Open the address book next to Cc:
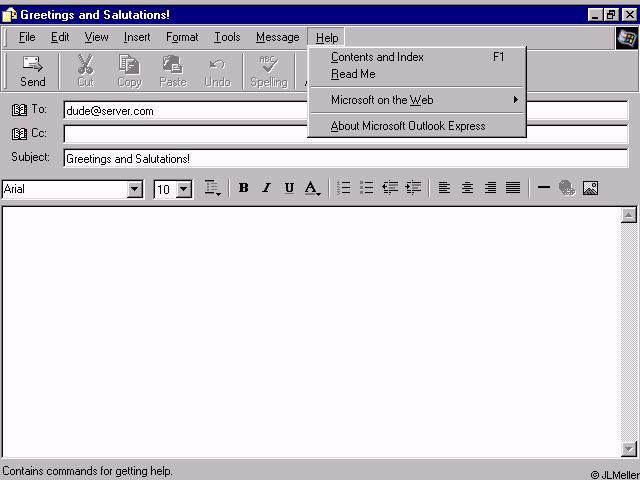The height and width of the screenshot is (480, 640). [x=19, y=133]
